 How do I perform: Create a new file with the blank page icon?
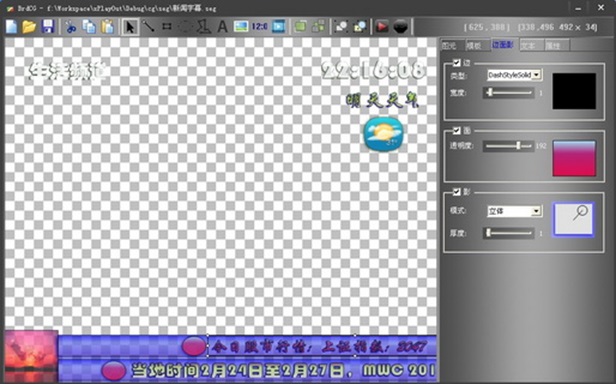coord(11,27)
